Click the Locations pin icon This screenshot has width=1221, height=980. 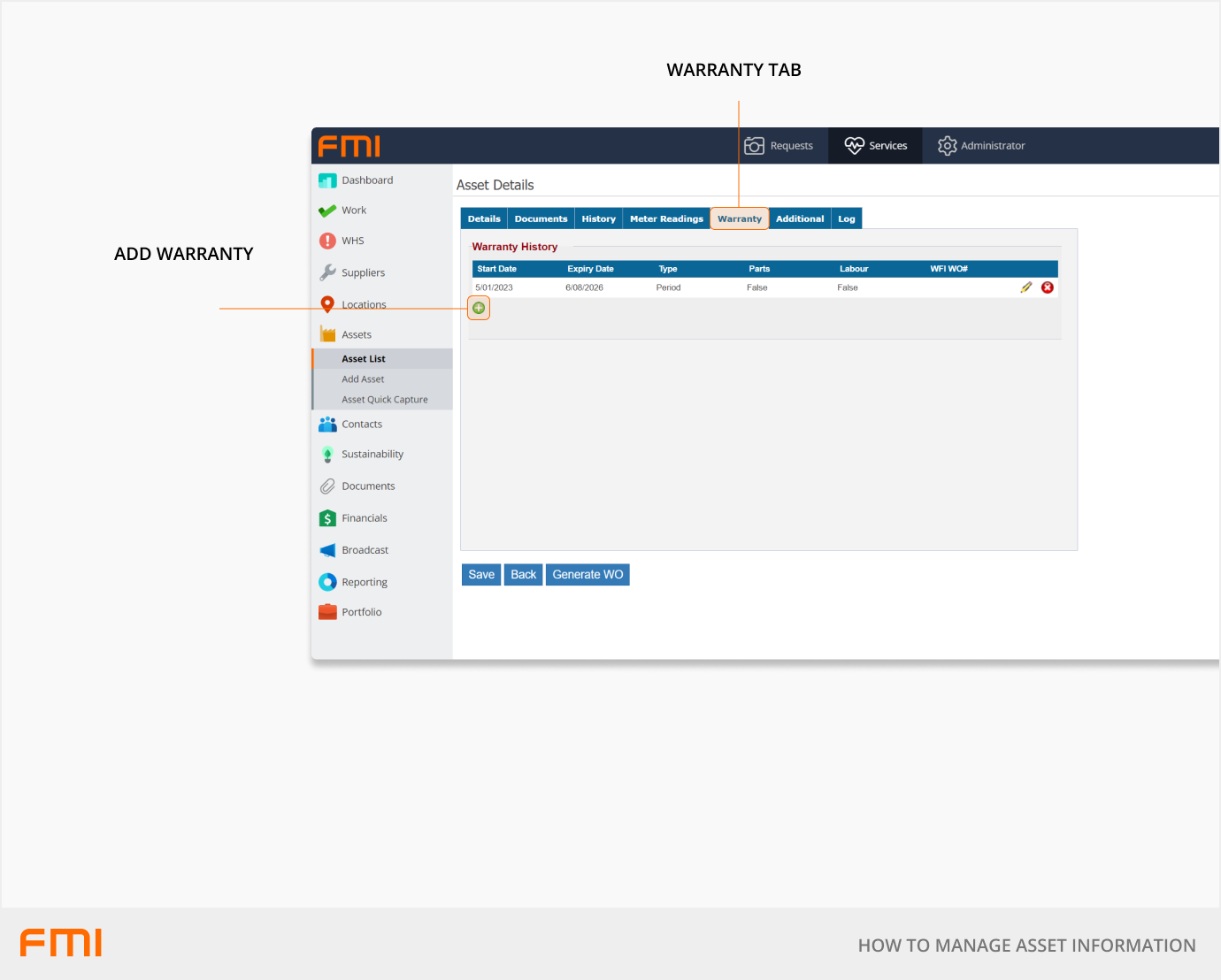pyautogui.click(x=327, y=304)
